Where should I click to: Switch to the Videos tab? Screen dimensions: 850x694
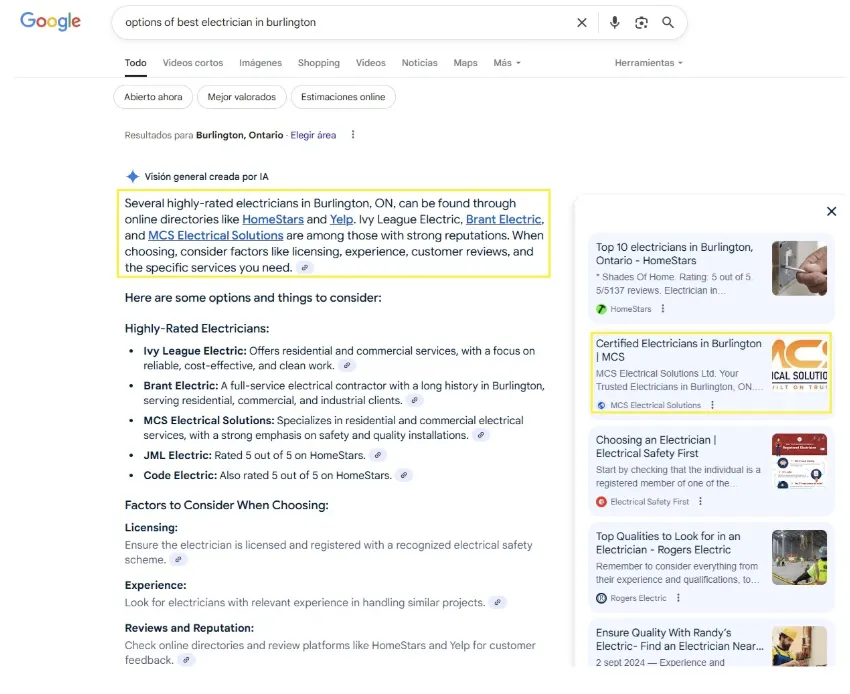(x=371, y=63)
